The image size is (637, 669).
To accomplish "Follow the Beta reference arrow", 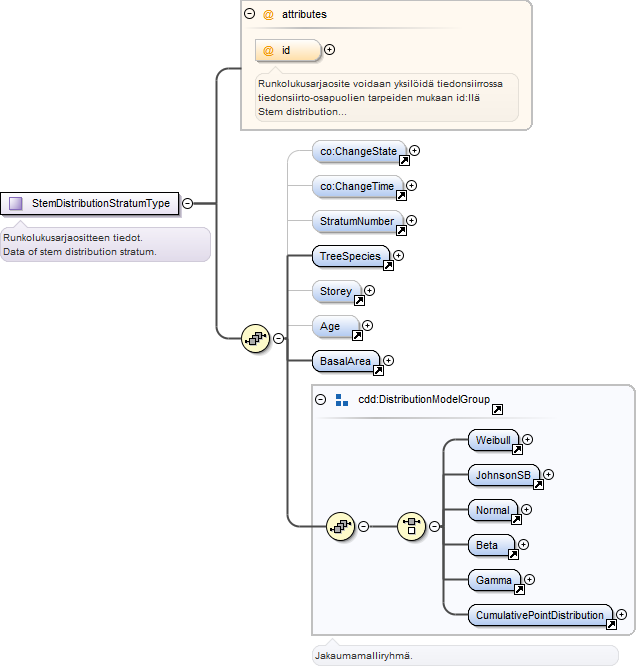I will click(513, 554).
